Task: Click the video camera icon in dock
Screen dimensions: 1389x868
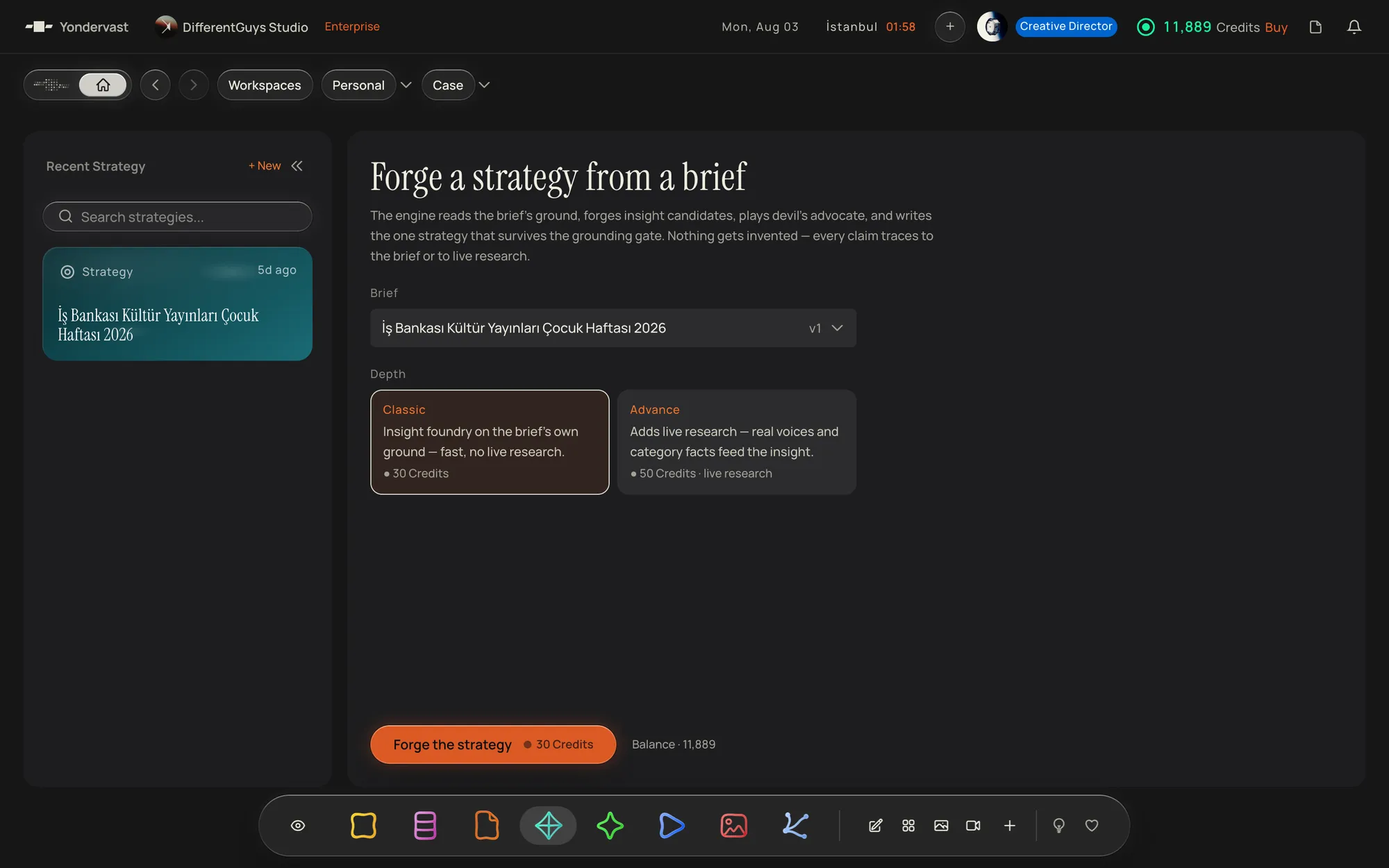Action: click(x=973, y=826)
